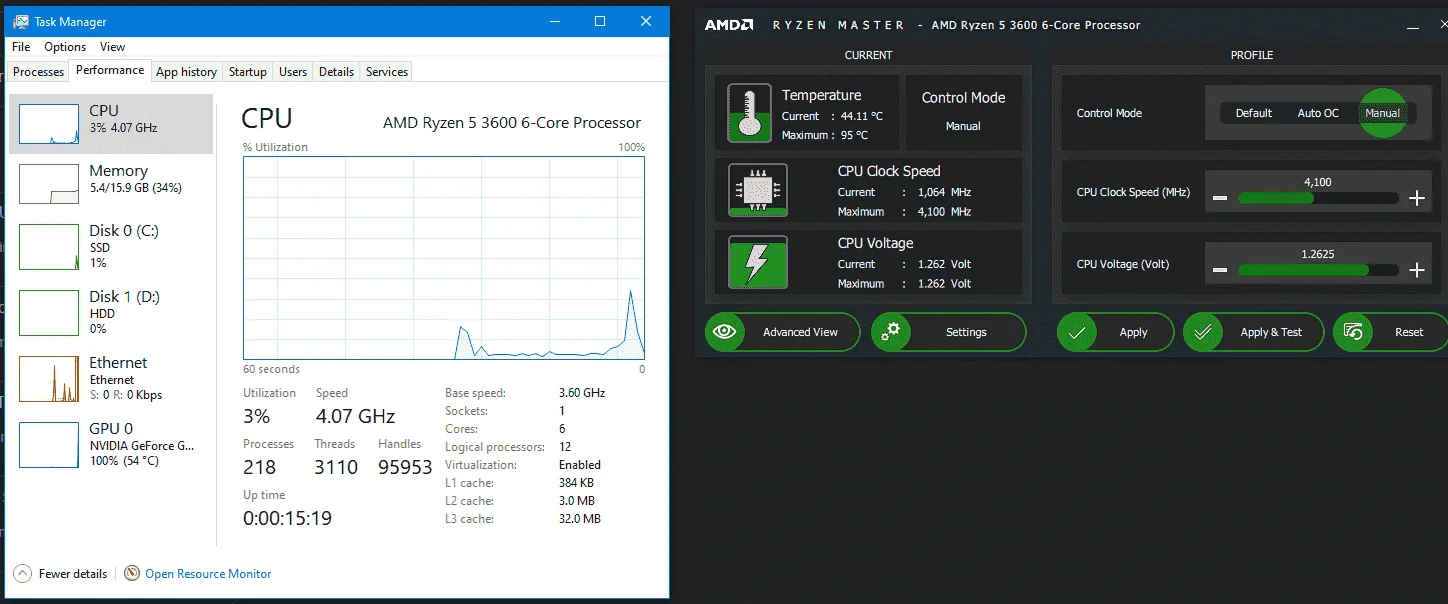This screenshot has width=1448, height=604.
Task: Click the CPU Clock Speed slider bar
Action: click(1318, 198)
